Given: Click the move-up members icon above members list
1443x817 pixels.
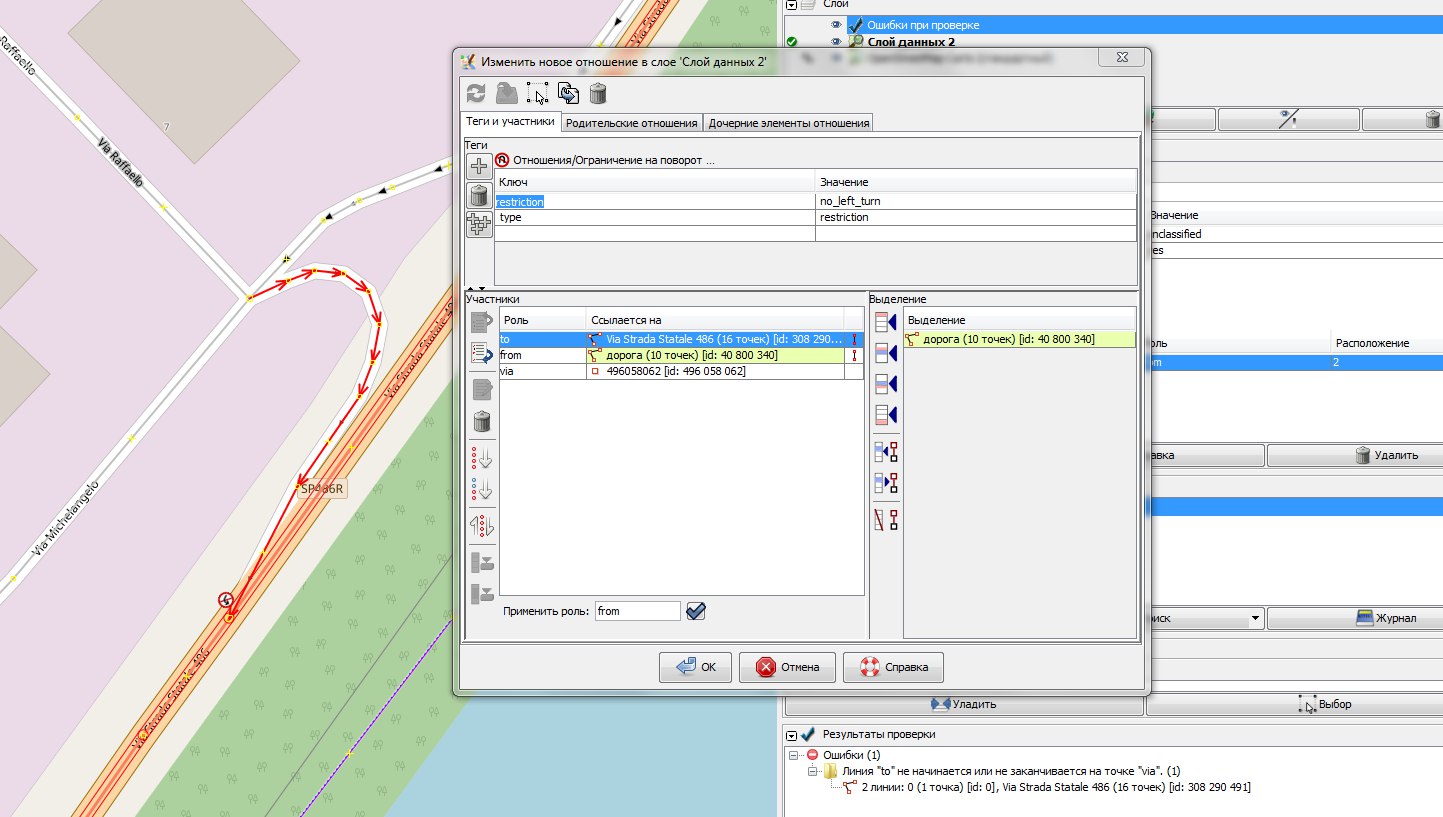Looking at the screenshot, I should pos(482,322).
